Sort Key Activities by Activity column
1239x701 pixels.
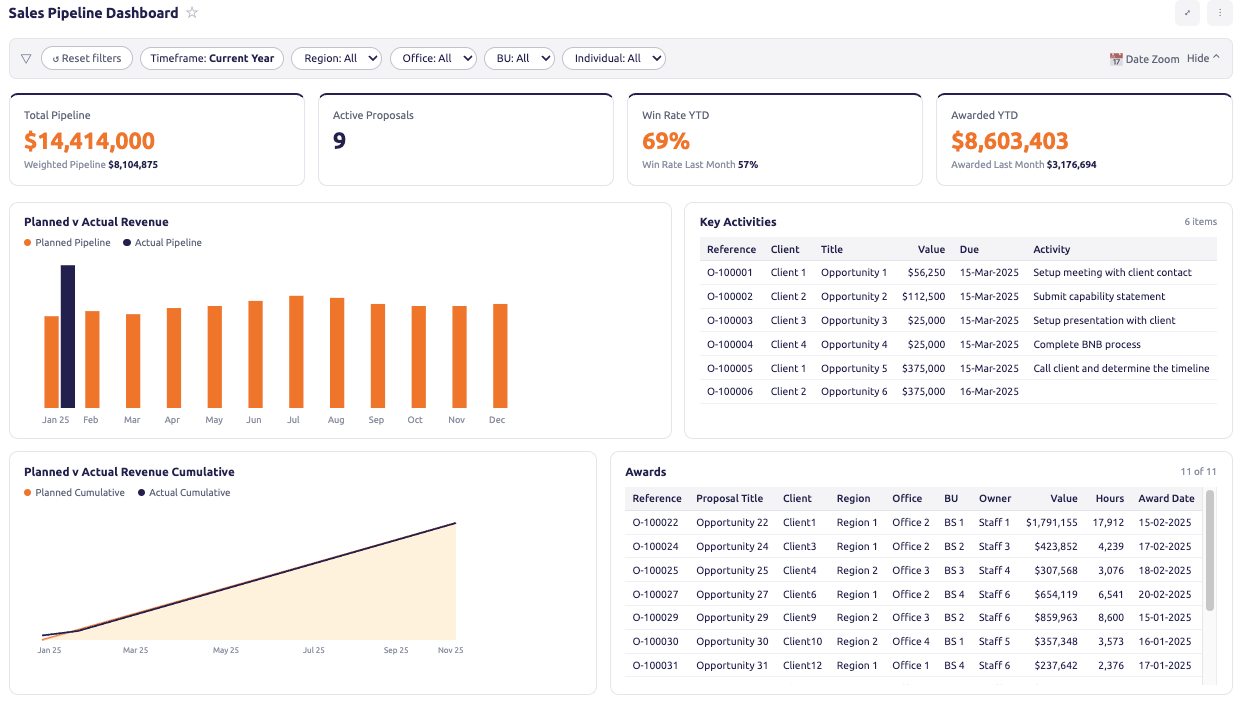click(1051, 249)
